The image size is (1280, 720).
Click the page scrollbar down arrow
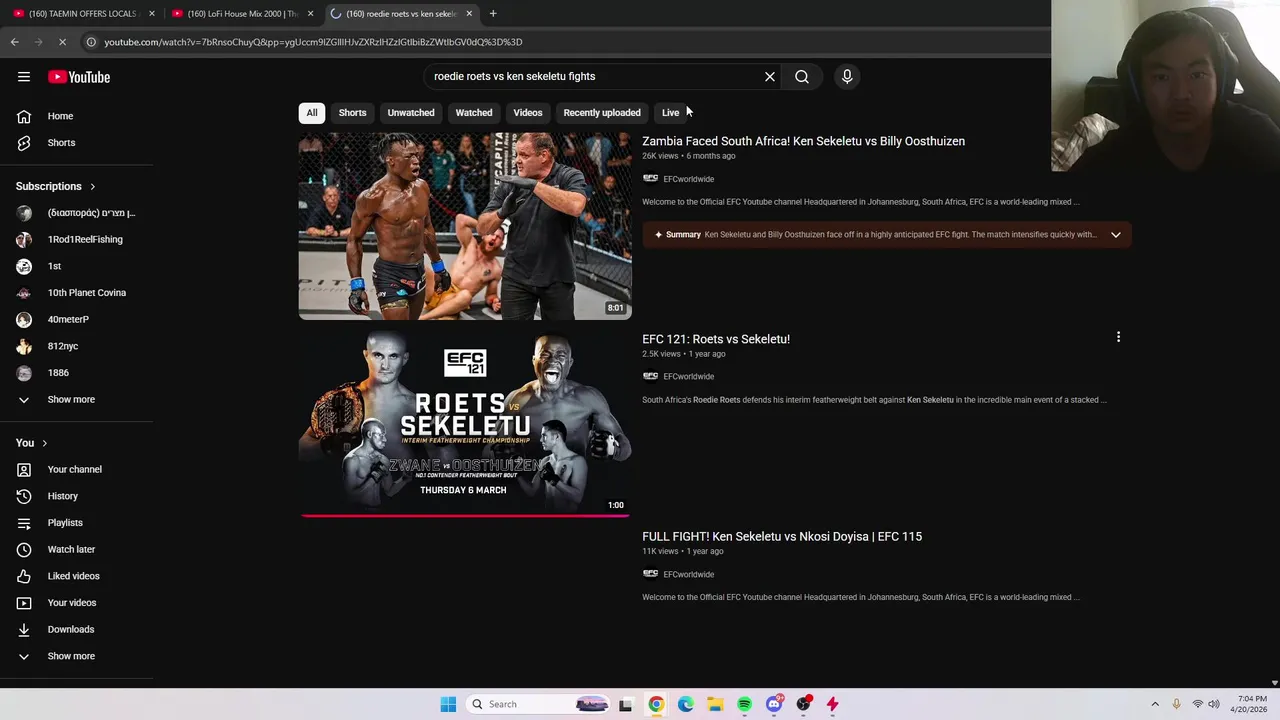pos(1274,683)
